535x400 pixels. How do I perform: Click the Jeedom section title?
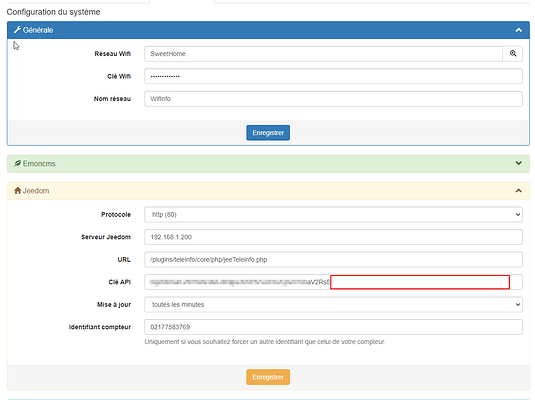click(x=36, y=191)
